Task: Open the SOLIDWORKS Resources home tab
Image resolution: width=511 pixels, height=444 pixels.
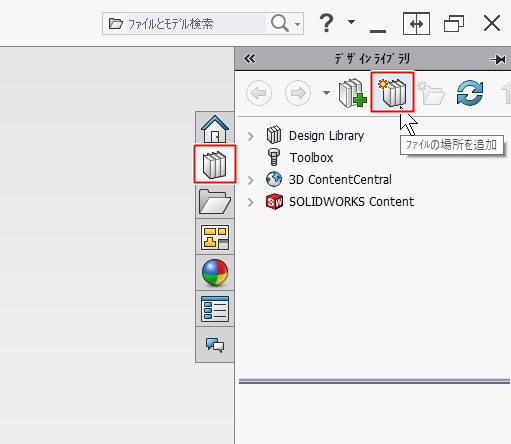Action: pos(215,129)
